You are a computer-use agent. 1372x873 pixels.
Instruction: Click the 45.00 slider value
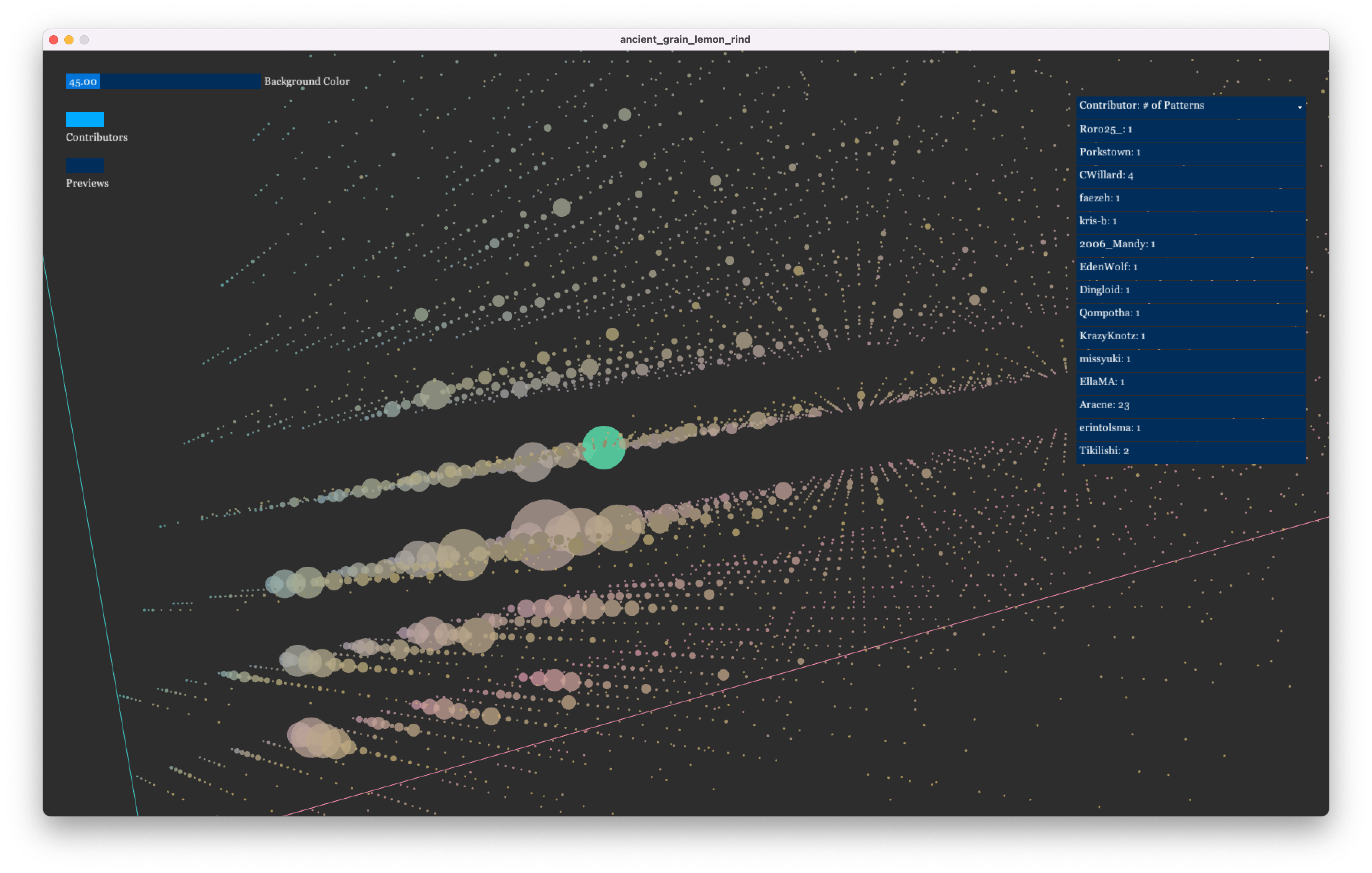(x=83, y=82)
